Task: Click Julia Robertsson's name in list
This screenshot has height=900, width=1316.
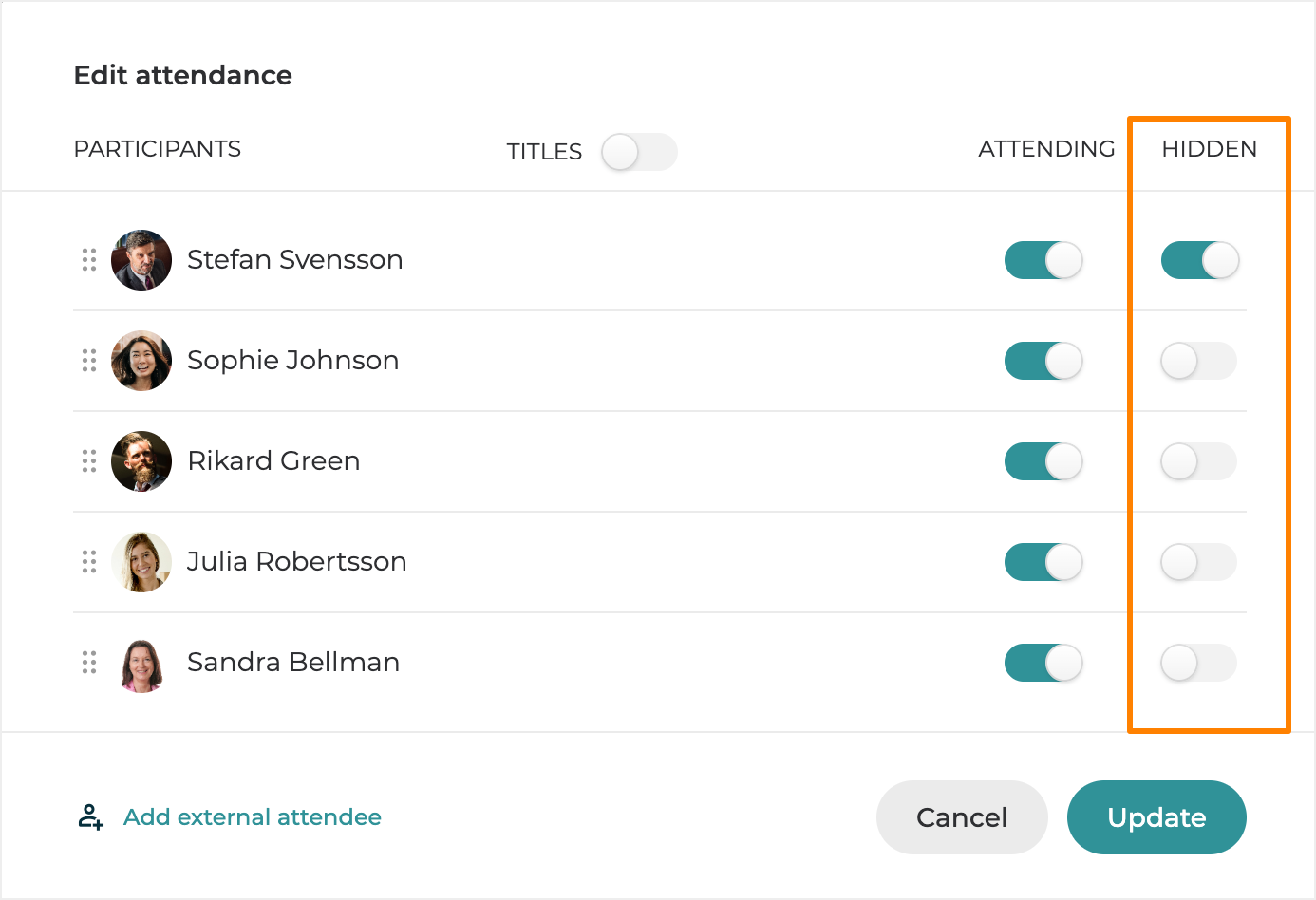Action: pos(297,562)
